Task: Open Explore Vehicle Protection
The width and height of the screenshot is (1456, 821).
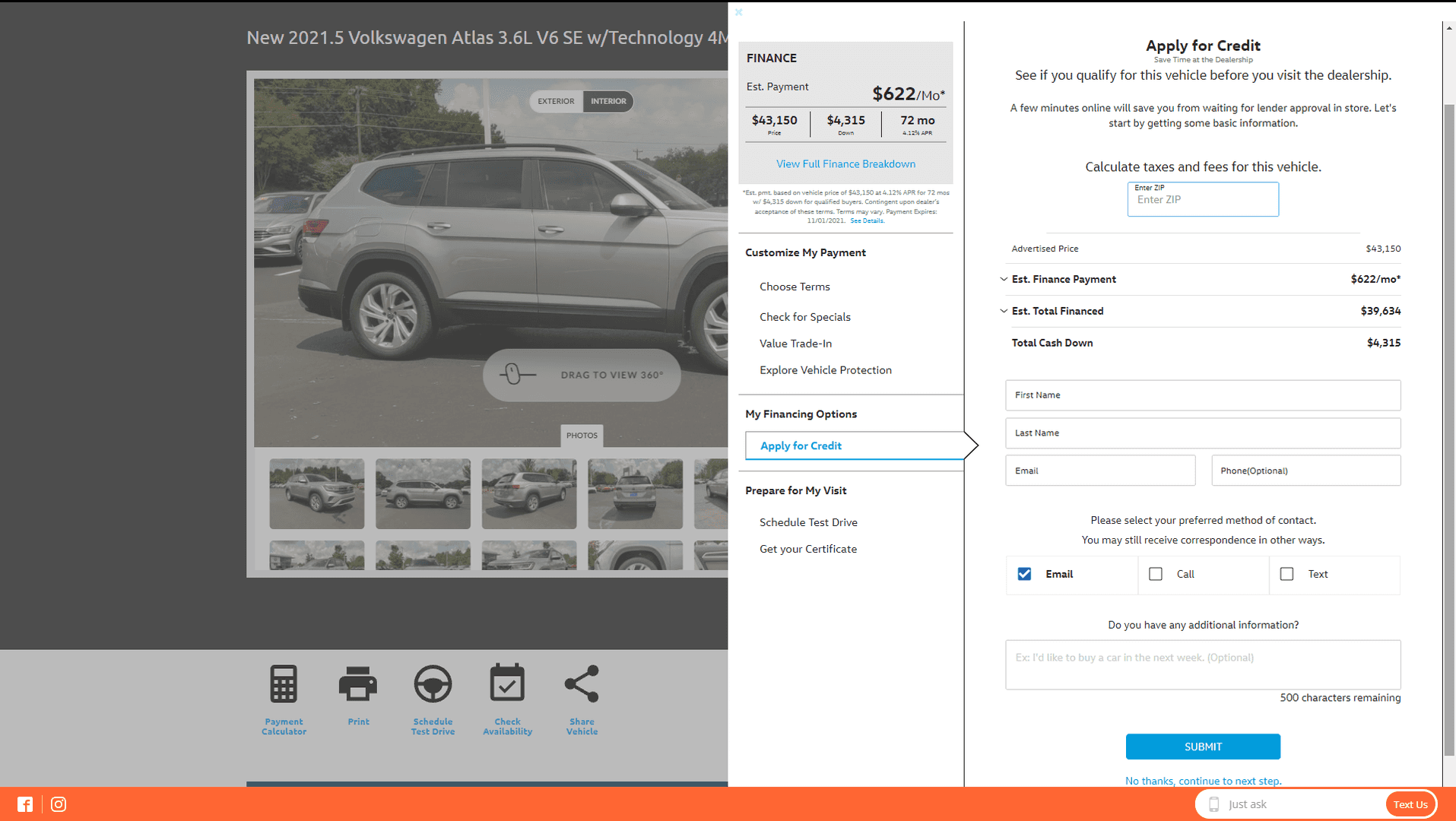Action: 825,370
